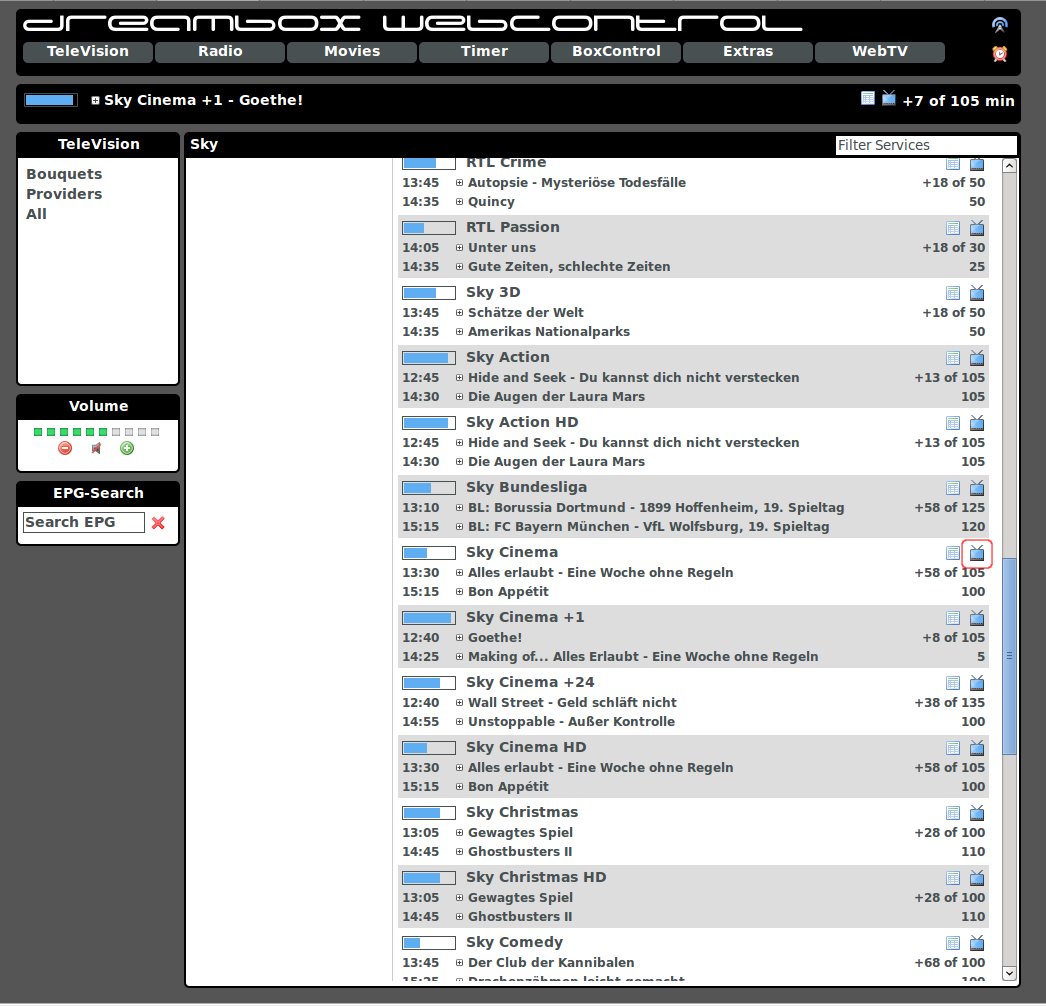Click progress bar of Sky Action HD
This screenshot has height=1006, width=1046.
(429, 423)
